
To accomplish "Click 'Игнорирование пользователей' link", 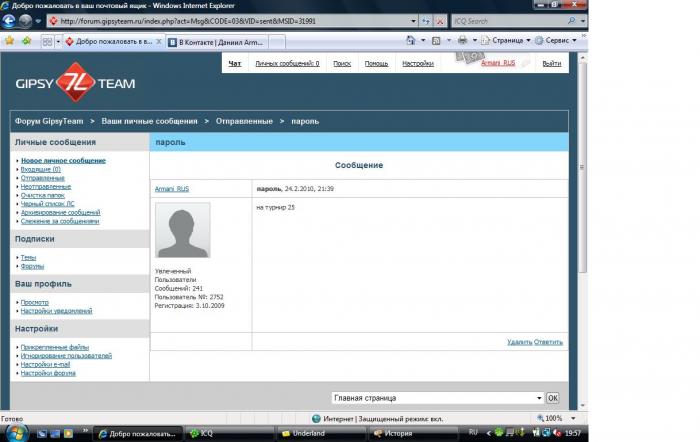I will (67, 355).
